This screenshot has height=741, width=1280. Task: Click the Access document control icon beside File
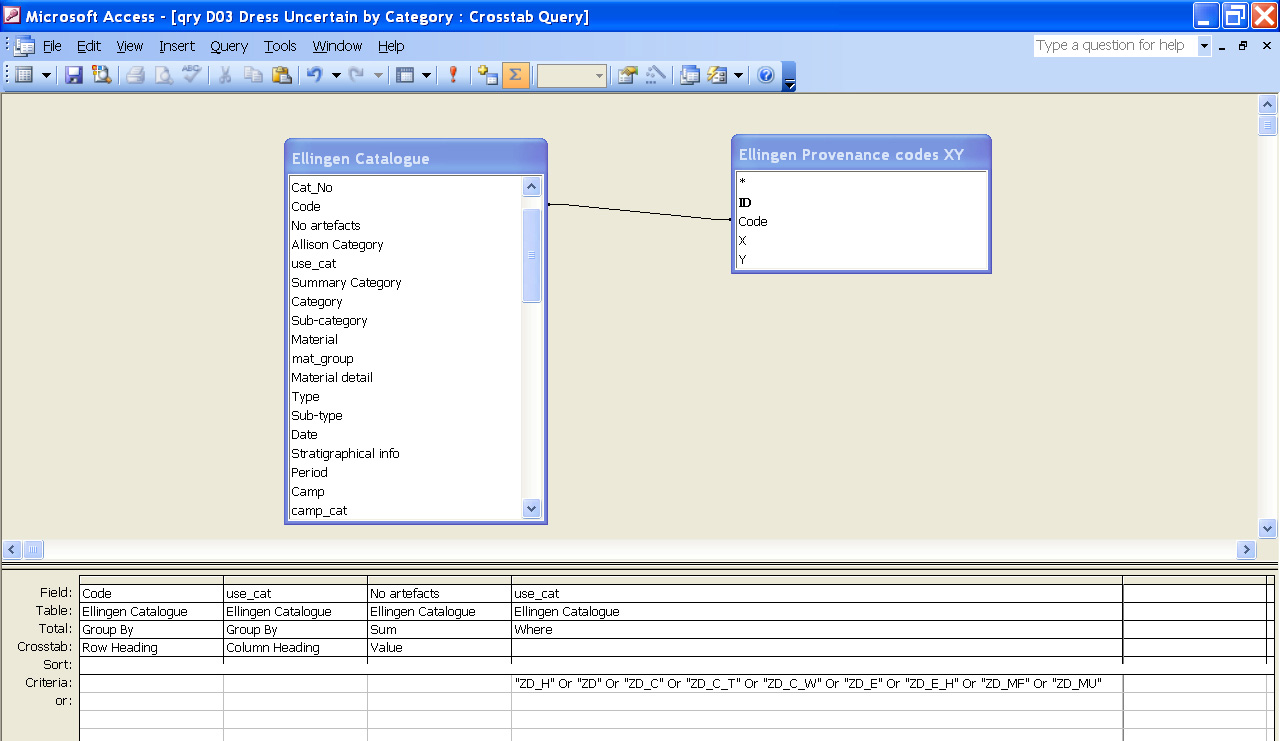24,46
